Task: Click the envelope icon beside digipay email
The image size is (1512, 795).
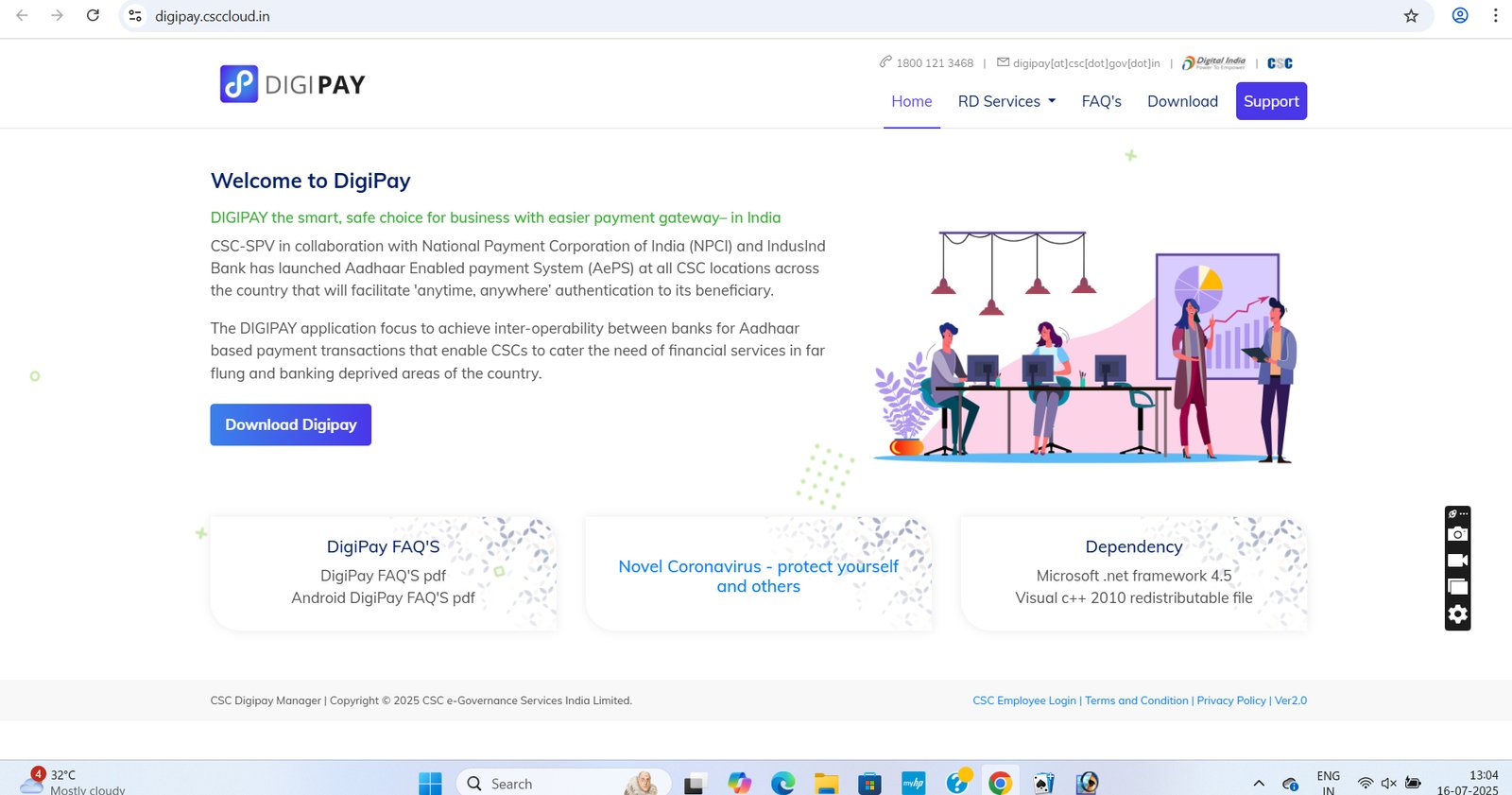Action: 1003,62
